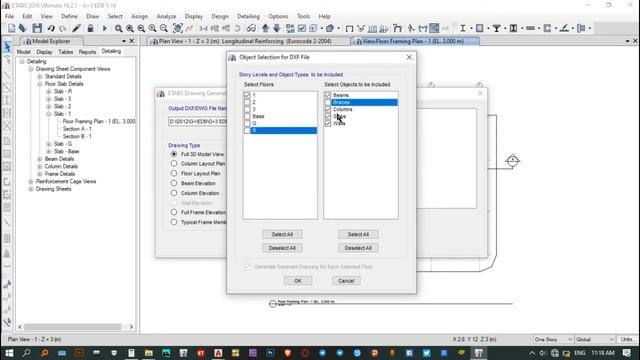The height and width of the screenshot is (360, 640).
Task: Click the Show Undeformed Shape icon
Action: coord(349,28)
